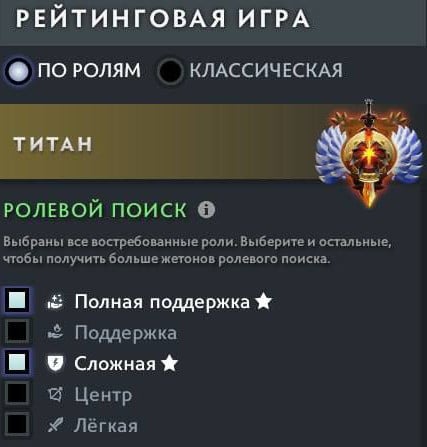The height and width of the screenshot is (447, 427).
Task: Click the hard support icon by "Полная поддержка"
Action: [x=55, y=301]
